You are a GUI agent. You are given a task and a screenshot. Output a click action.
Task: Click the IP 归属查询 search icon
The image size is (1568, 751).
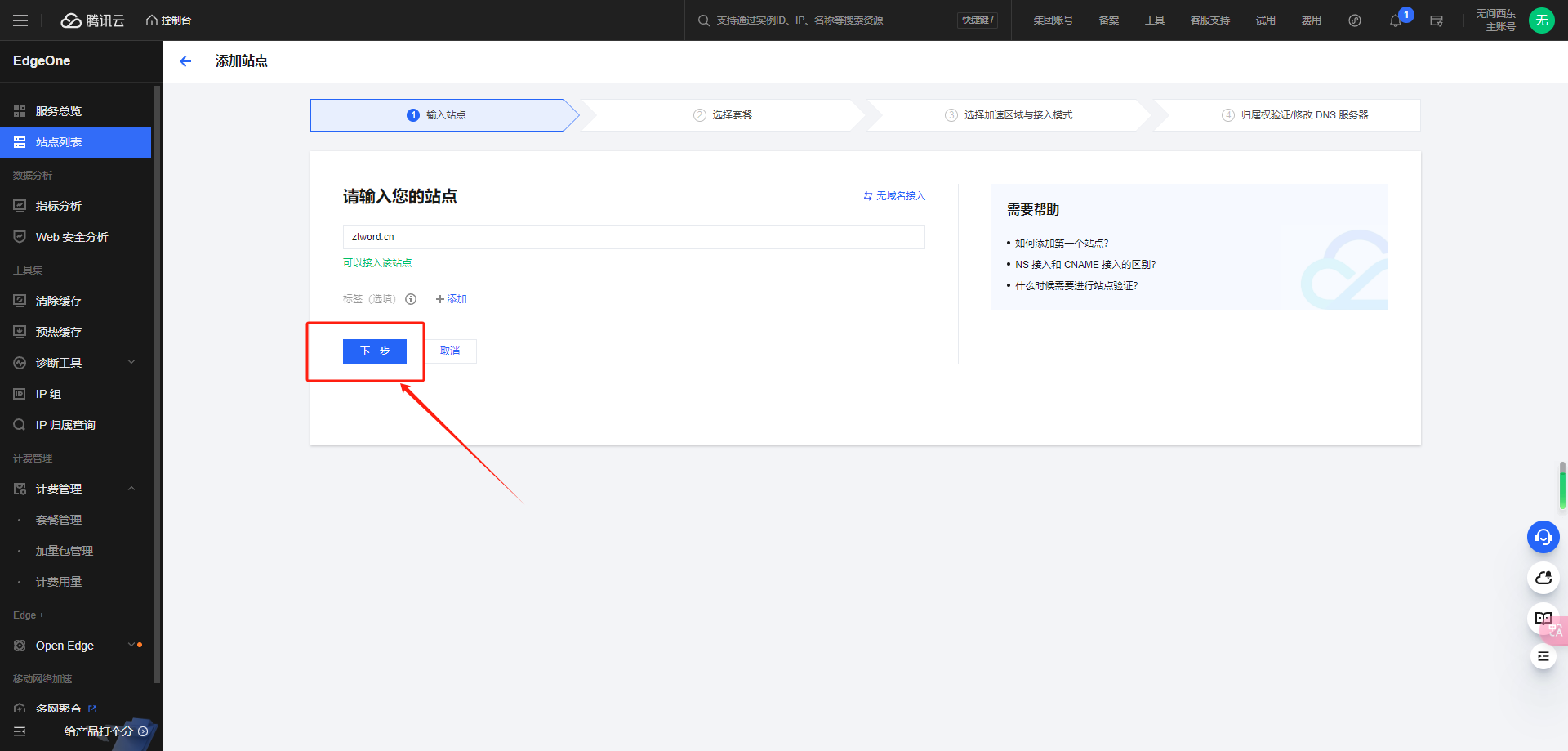20,425
